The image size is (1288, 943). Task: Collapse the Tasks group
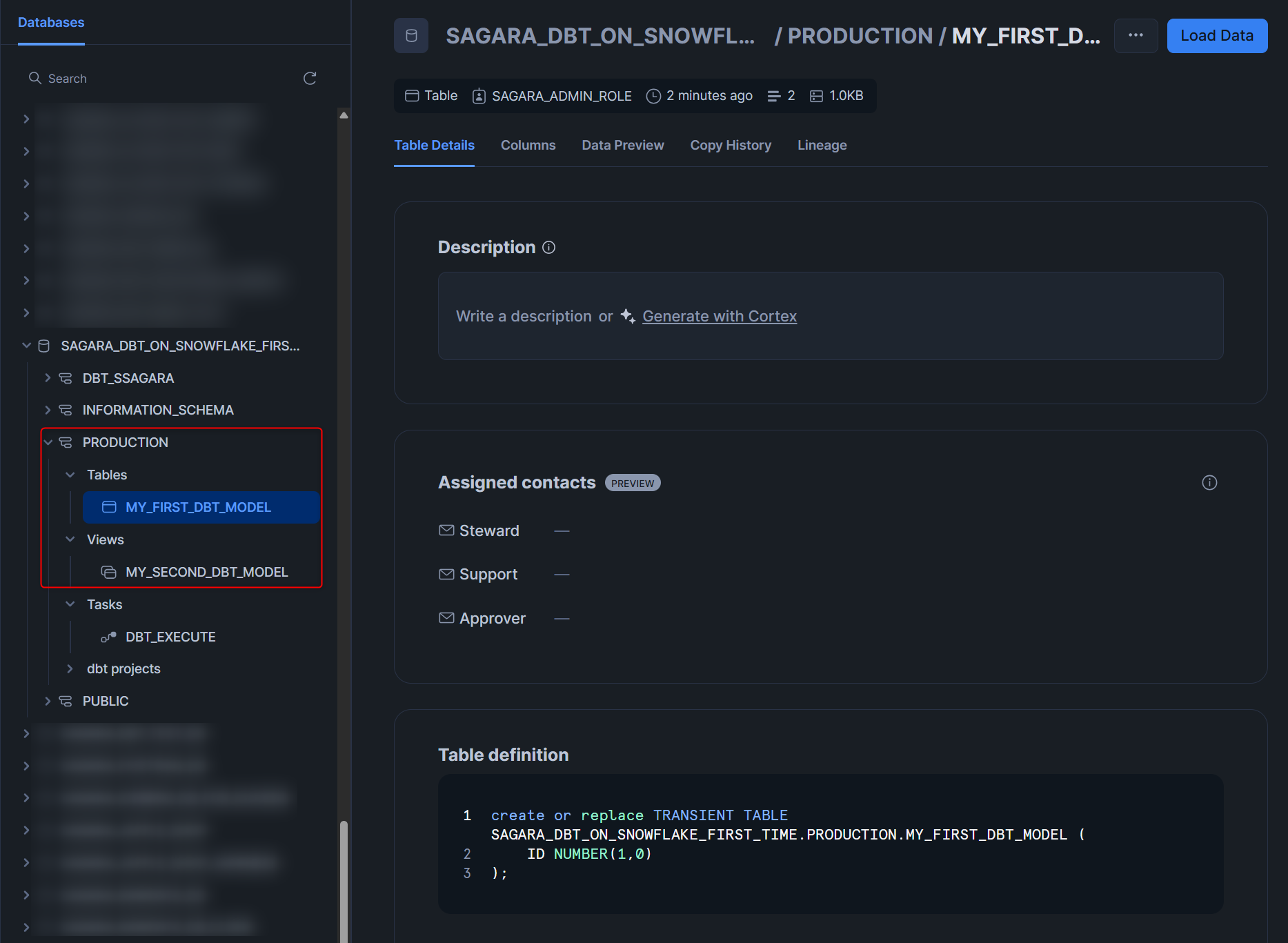70,604
